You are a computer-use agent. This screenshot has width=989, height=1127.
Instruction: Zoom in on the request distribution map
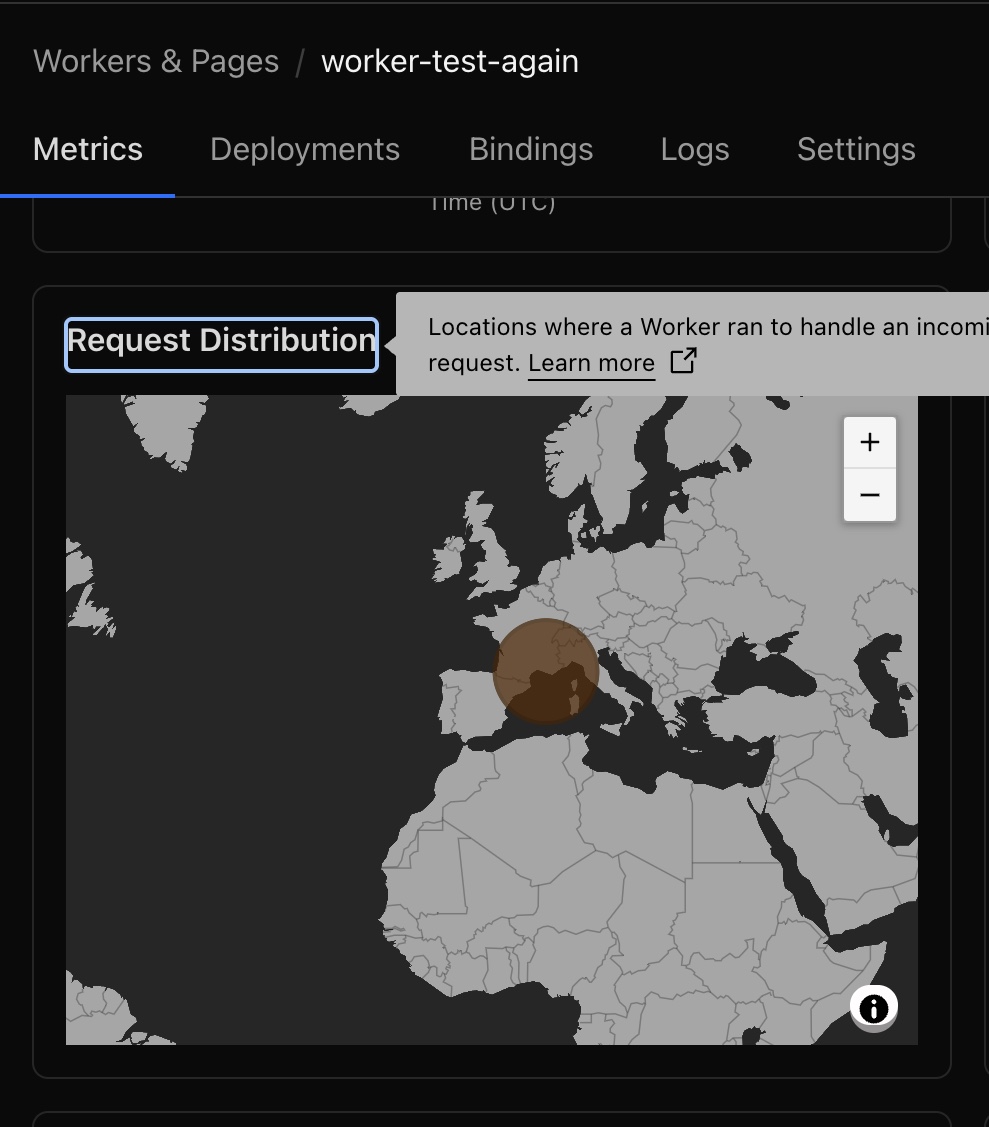(870, 442)
